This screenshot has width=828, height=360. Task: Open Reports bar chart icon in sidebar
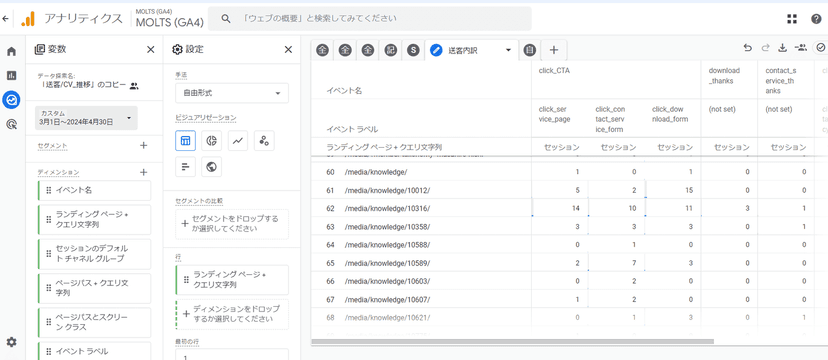(x=11, y=75)
